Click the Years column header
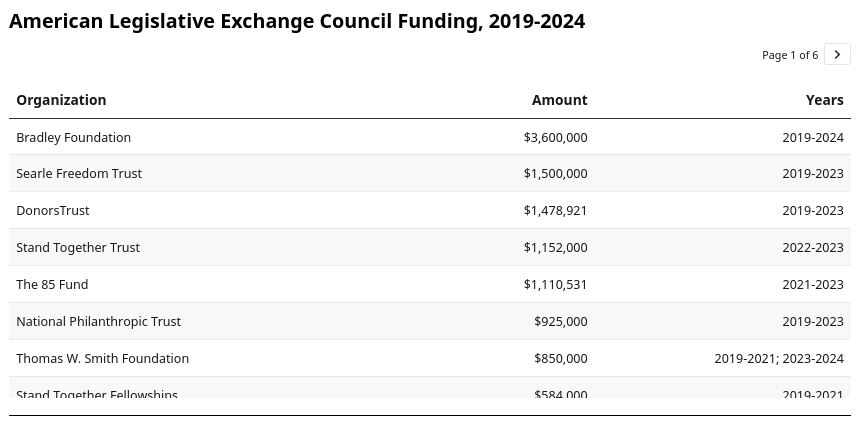The image size is (857, 427). pos(824,100)
